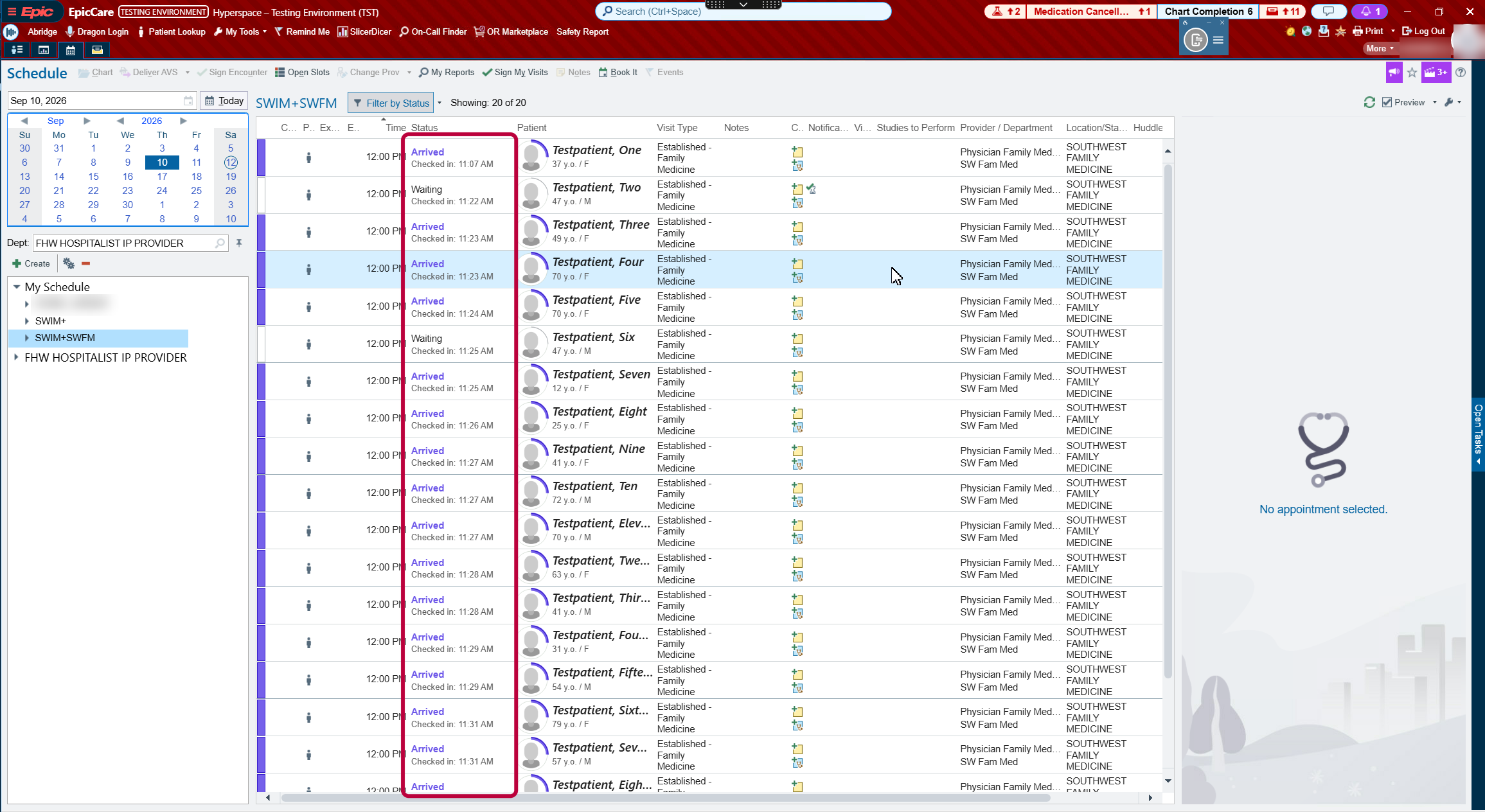Pin the department with the pushpin icon
This screenshot has height=812, width=1485.
click(x=239, y=243)
